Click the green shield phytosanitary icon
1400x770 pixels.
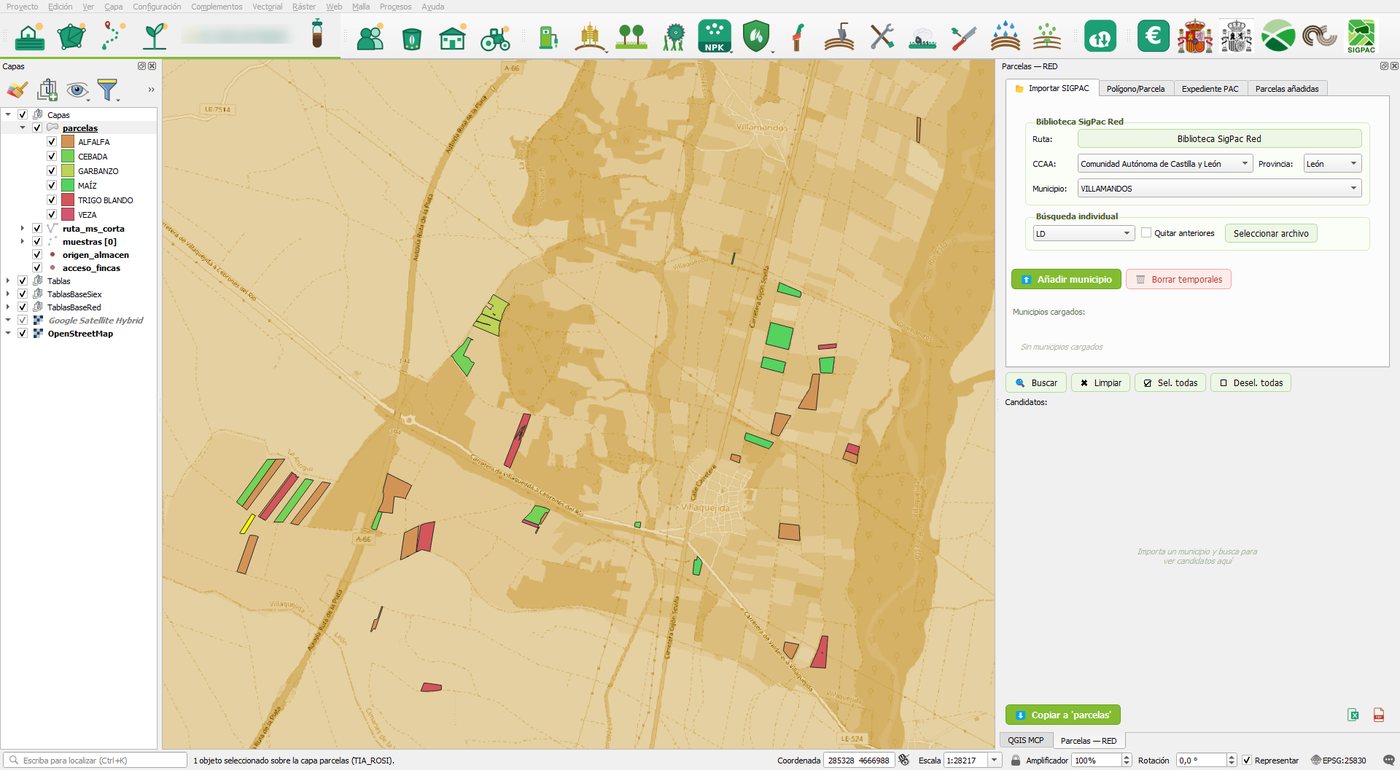pos(757,37)
